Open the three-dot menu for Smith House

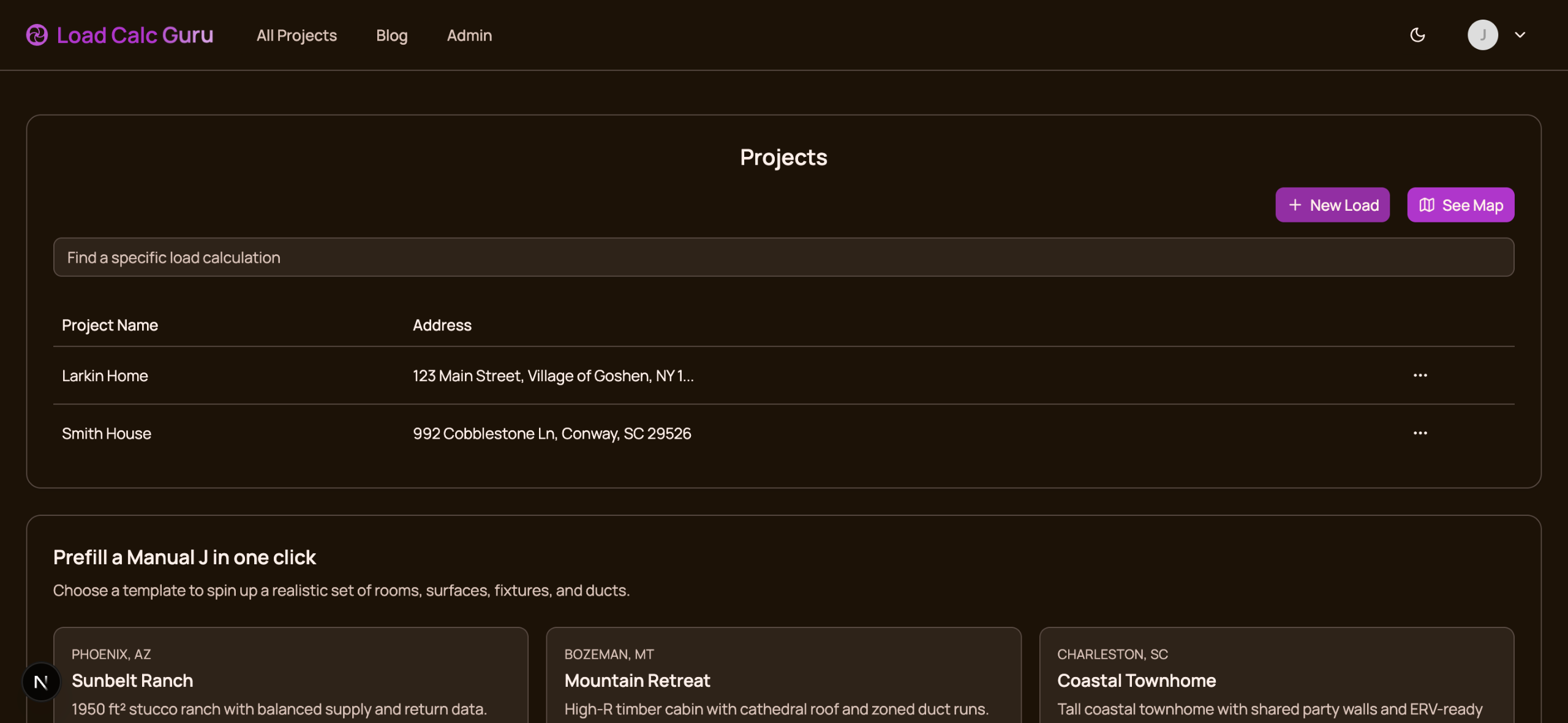[x=1420, y=433]
